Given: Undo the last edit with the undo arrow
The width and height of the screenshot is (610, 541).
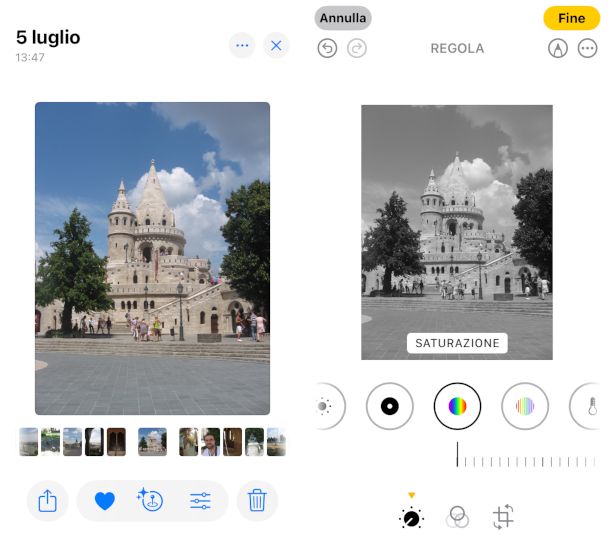Looking at the screenshot, I should click(x=327, y=48).
